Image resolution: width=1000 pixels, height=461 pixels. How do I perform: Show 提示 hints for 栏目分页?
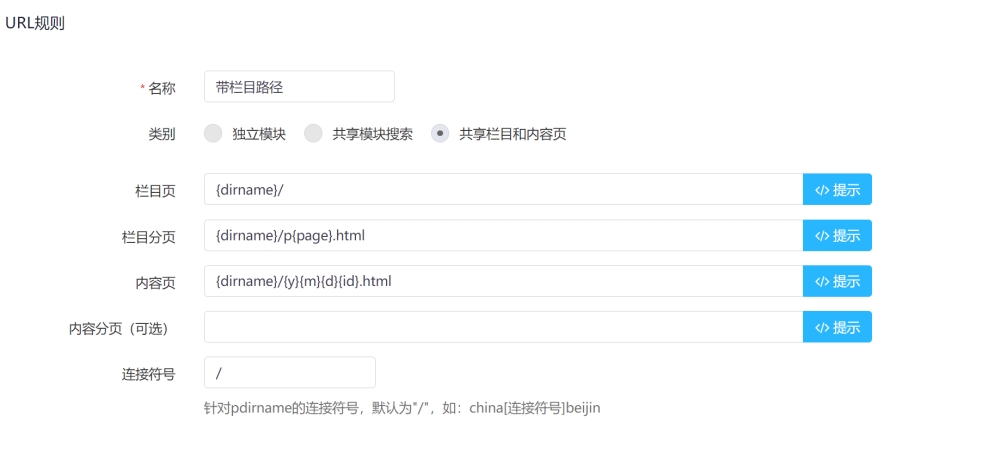pyautogui.click(x=837, y=235)
